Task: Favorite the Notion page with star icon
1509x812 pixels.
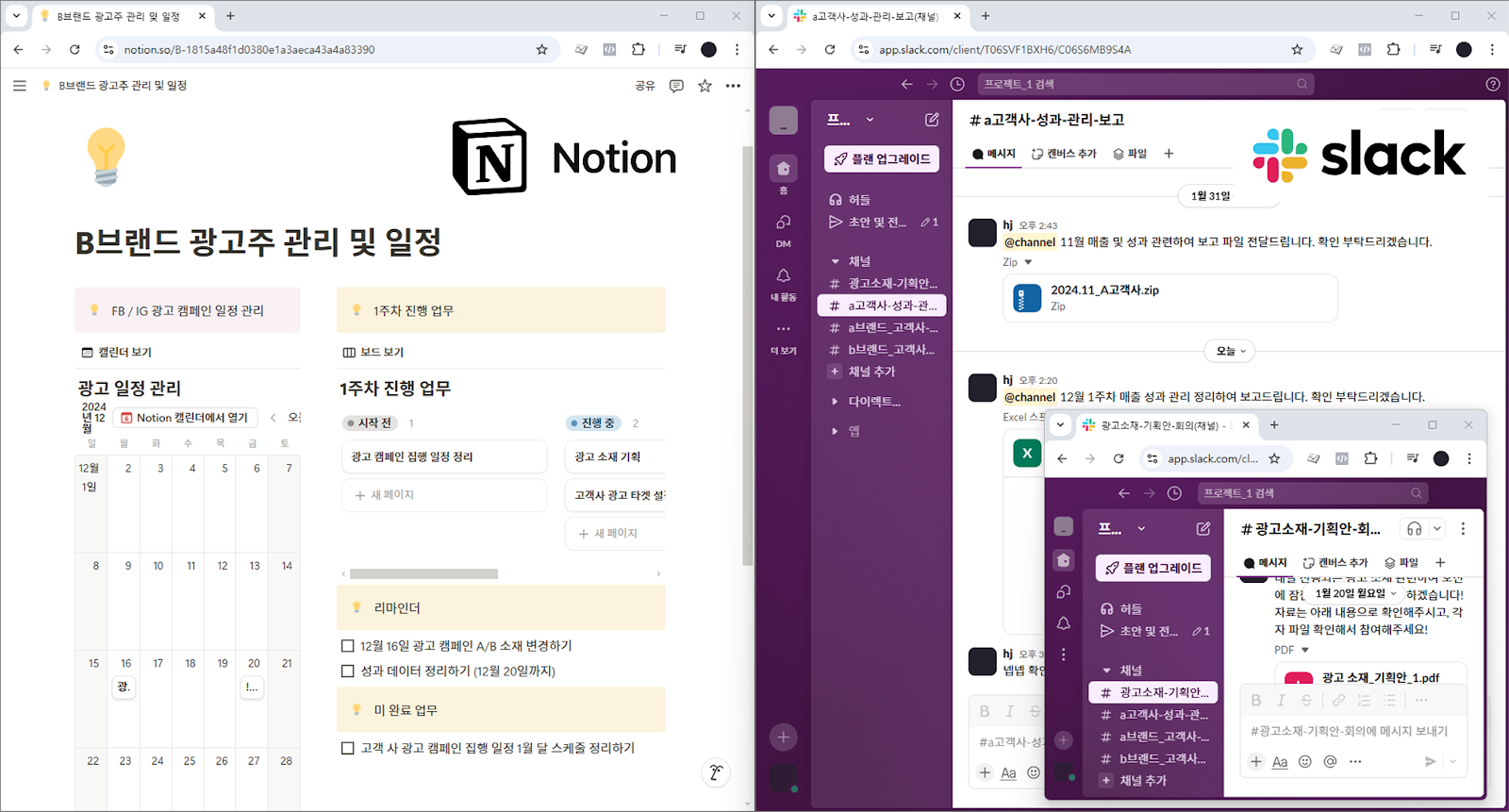Action: (x=705, y=86)
